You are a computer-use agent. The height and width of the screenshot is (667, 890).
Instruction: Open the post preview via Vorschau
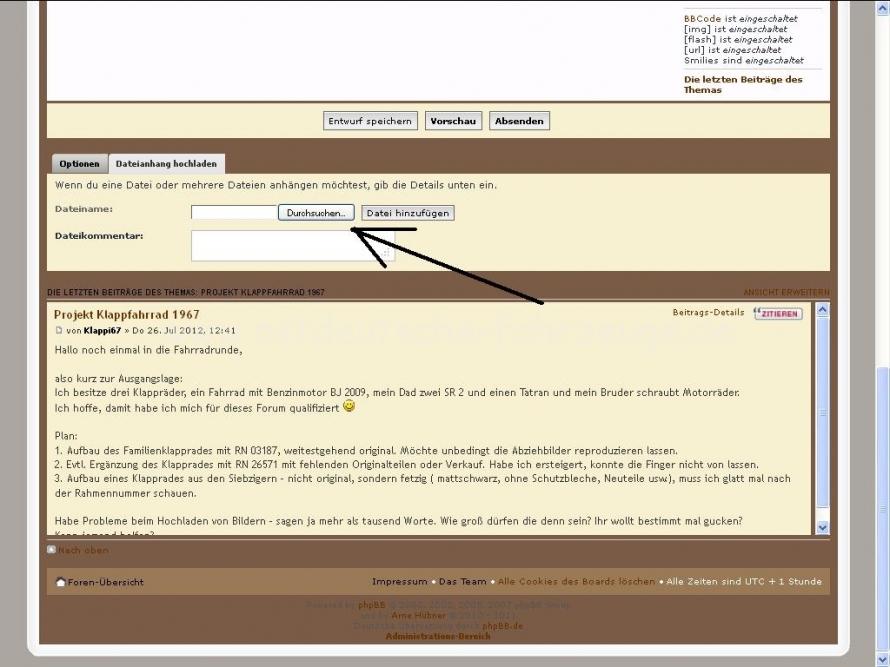453,121
